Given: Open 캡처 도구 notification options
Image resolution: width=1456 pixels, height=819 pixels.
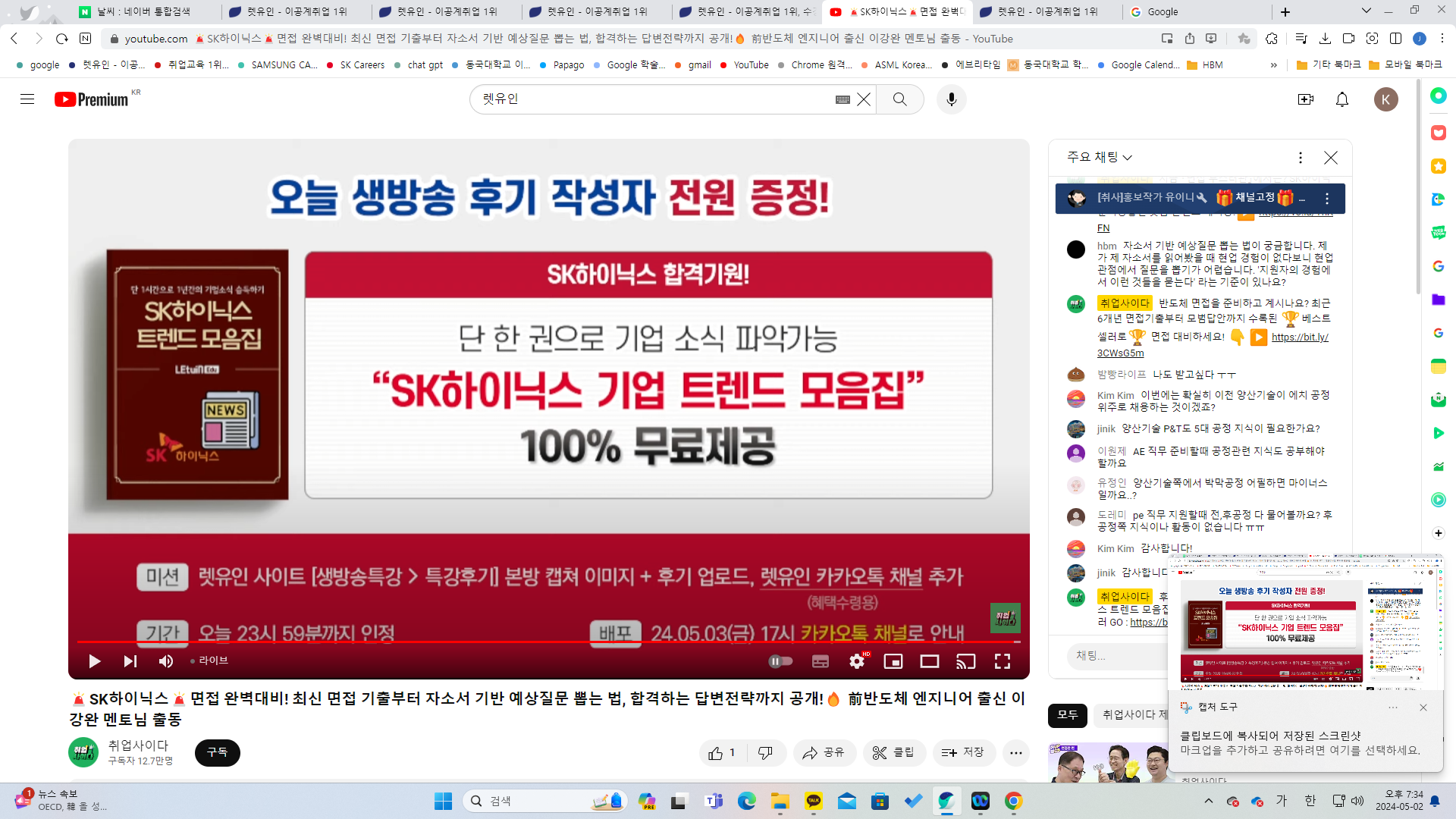Looking at the screenshot, I should pos(1393,708).
